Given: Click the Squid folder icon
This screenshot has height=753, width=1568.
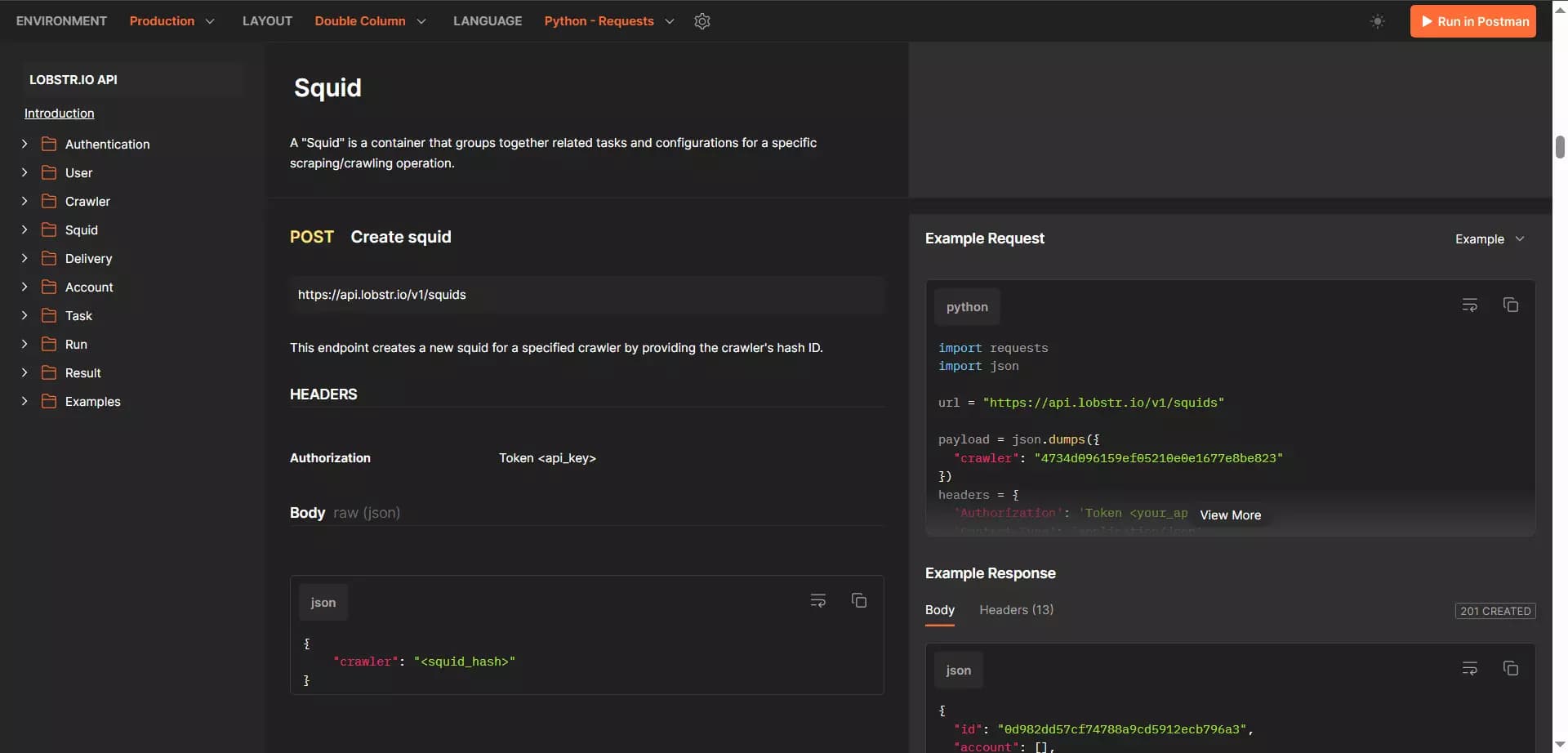Looking at the screenshot, I should point(49,229).
